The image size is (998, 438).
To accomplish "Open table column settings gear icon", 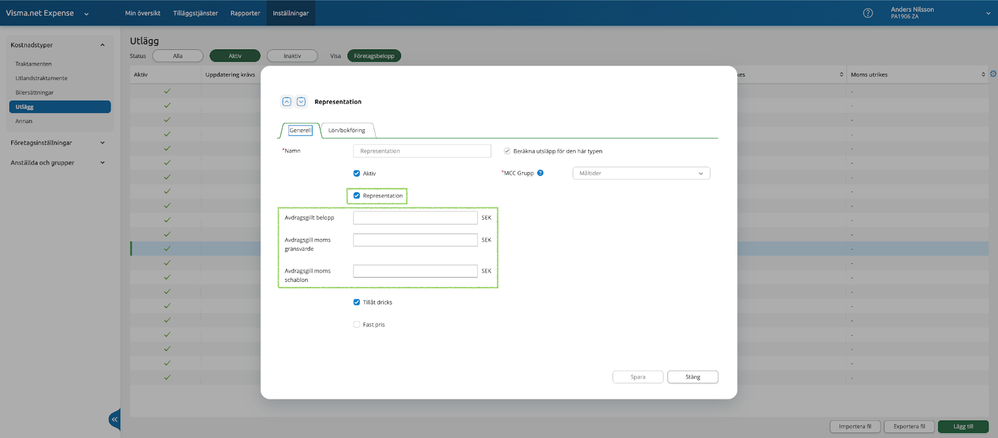I will click(994, 74).
